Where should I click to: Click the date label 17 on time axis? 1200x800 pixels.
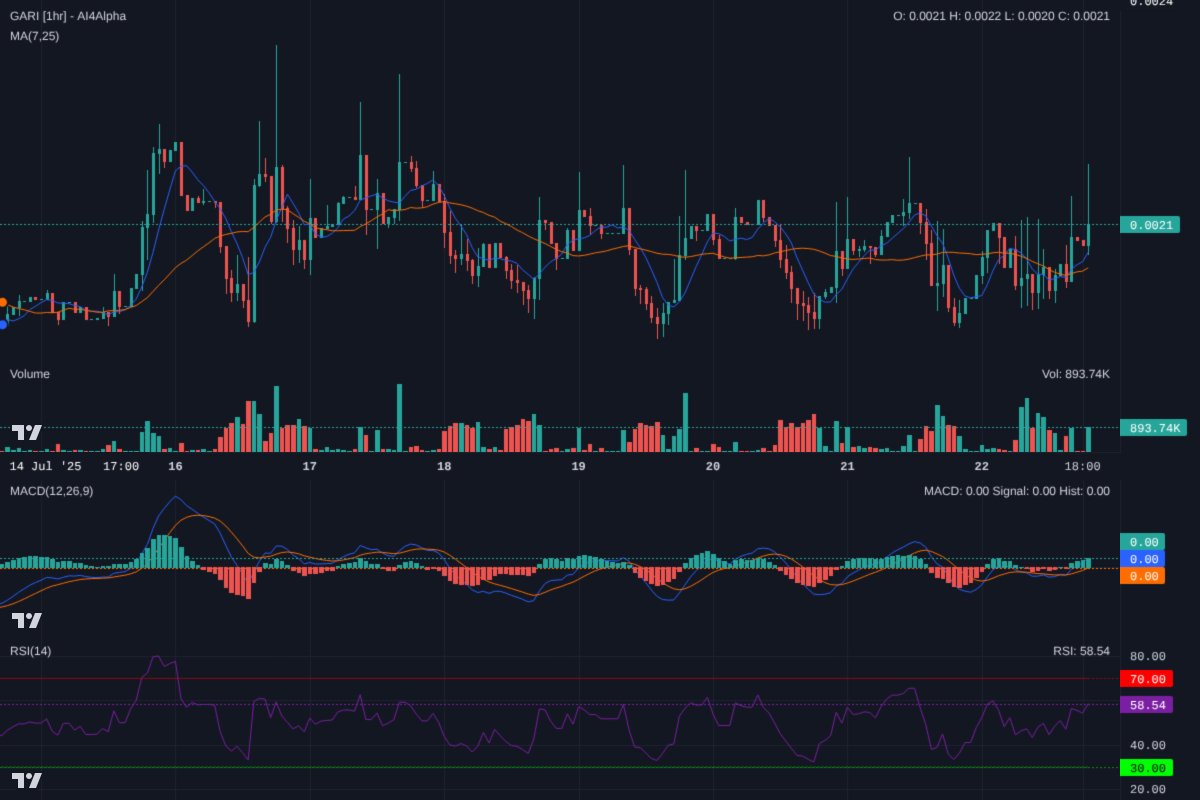click(310, 466)
